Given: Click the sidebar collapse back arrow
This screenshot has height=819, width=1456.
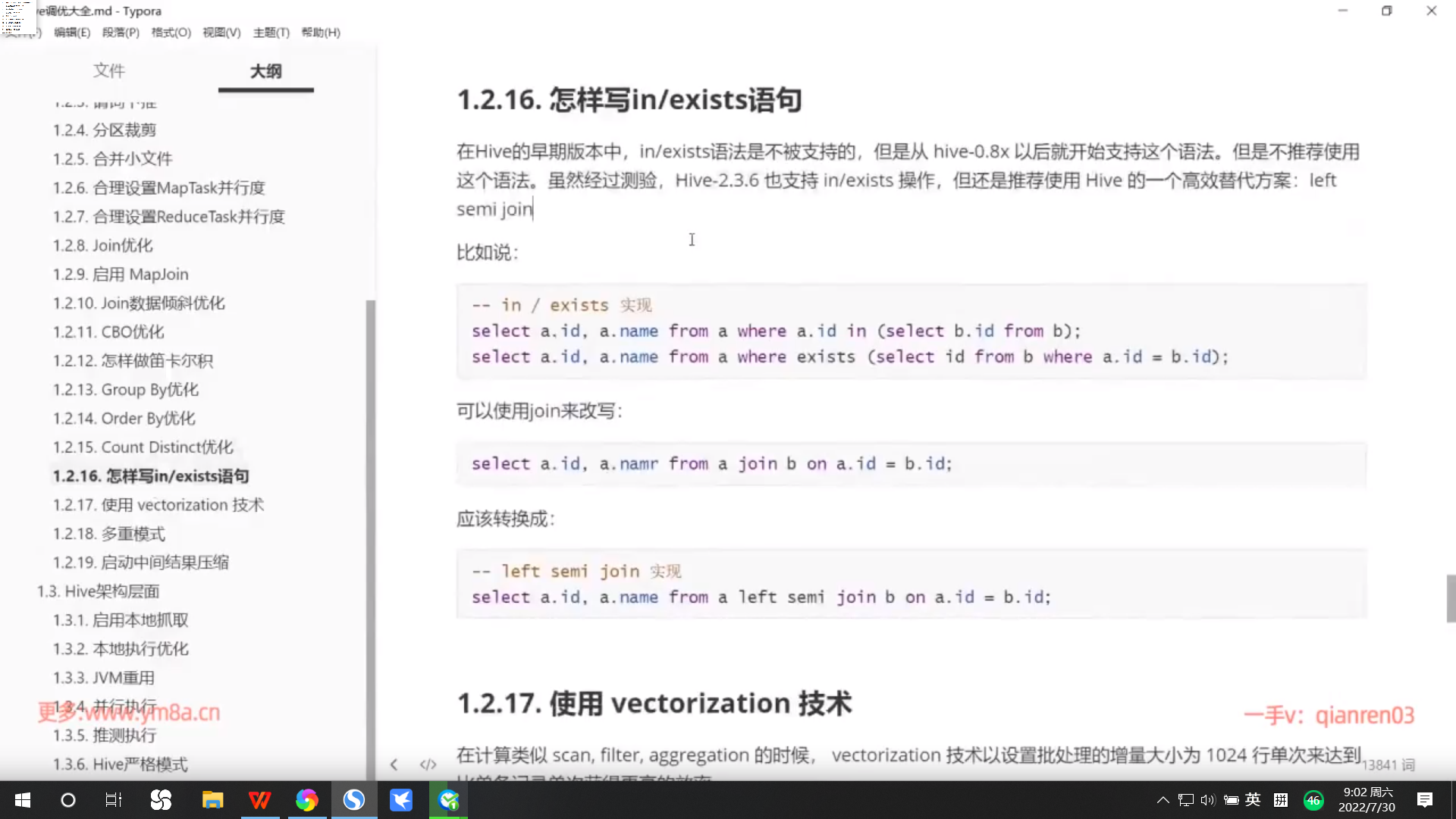Looking at the screenshot, I should point(394,764).
